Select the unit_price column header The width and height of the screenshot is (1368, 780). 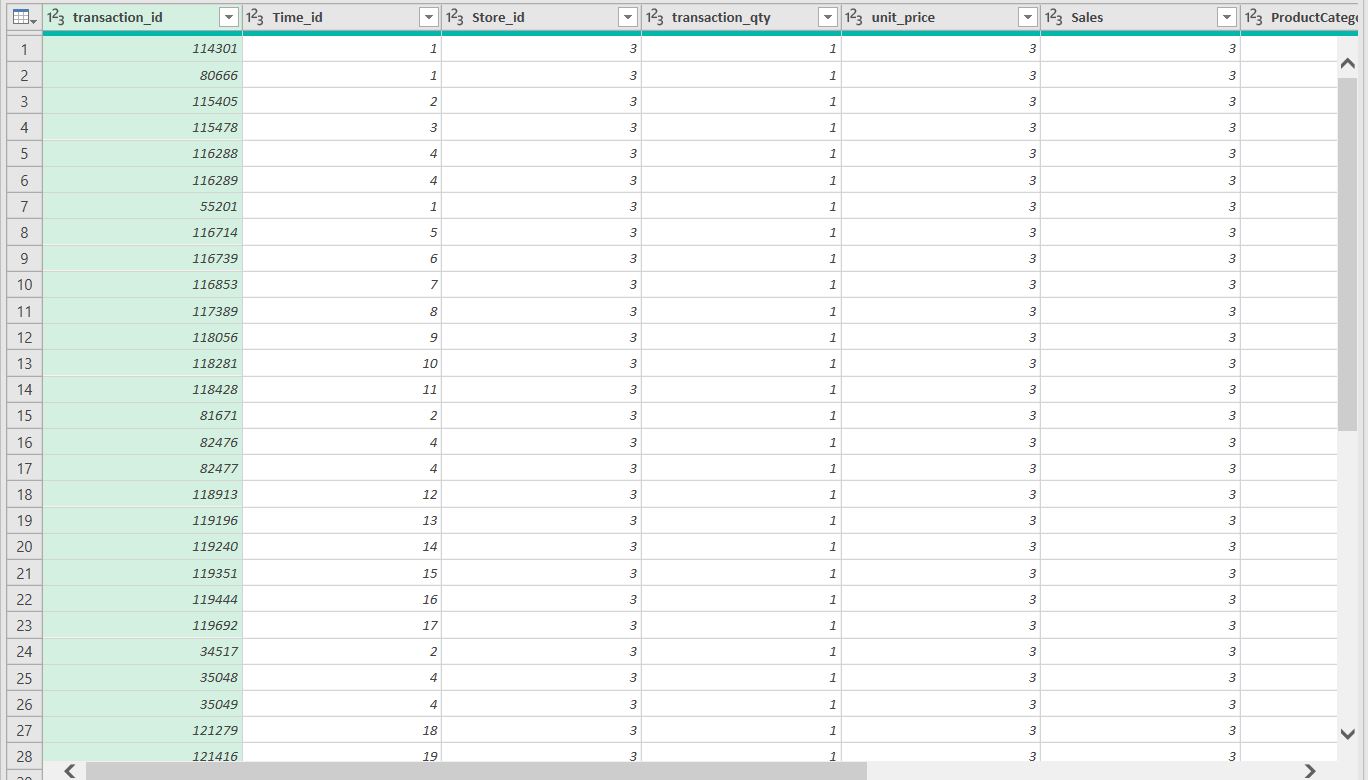tap(930, 18)
